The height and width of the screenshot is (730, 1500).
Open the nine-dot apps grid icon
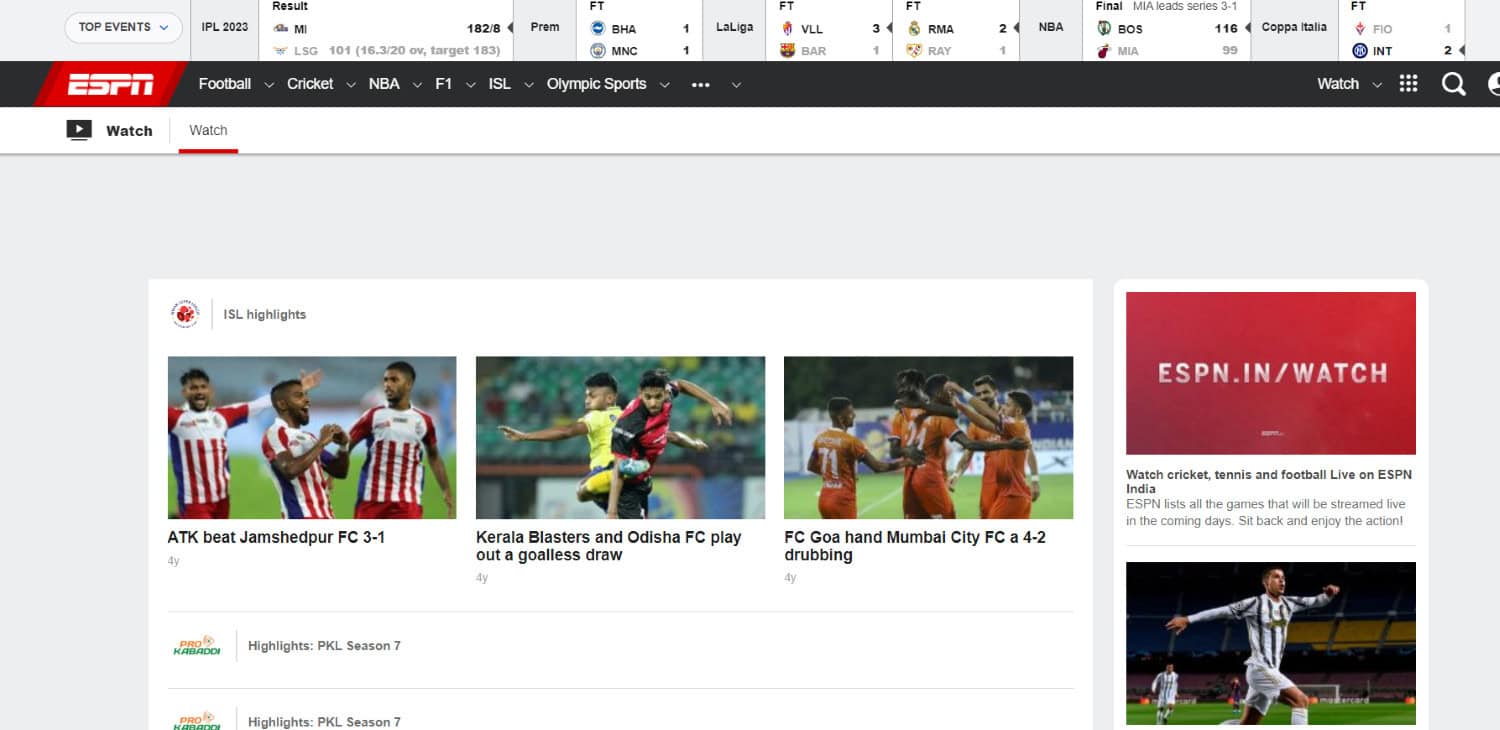pos(1409,84)
